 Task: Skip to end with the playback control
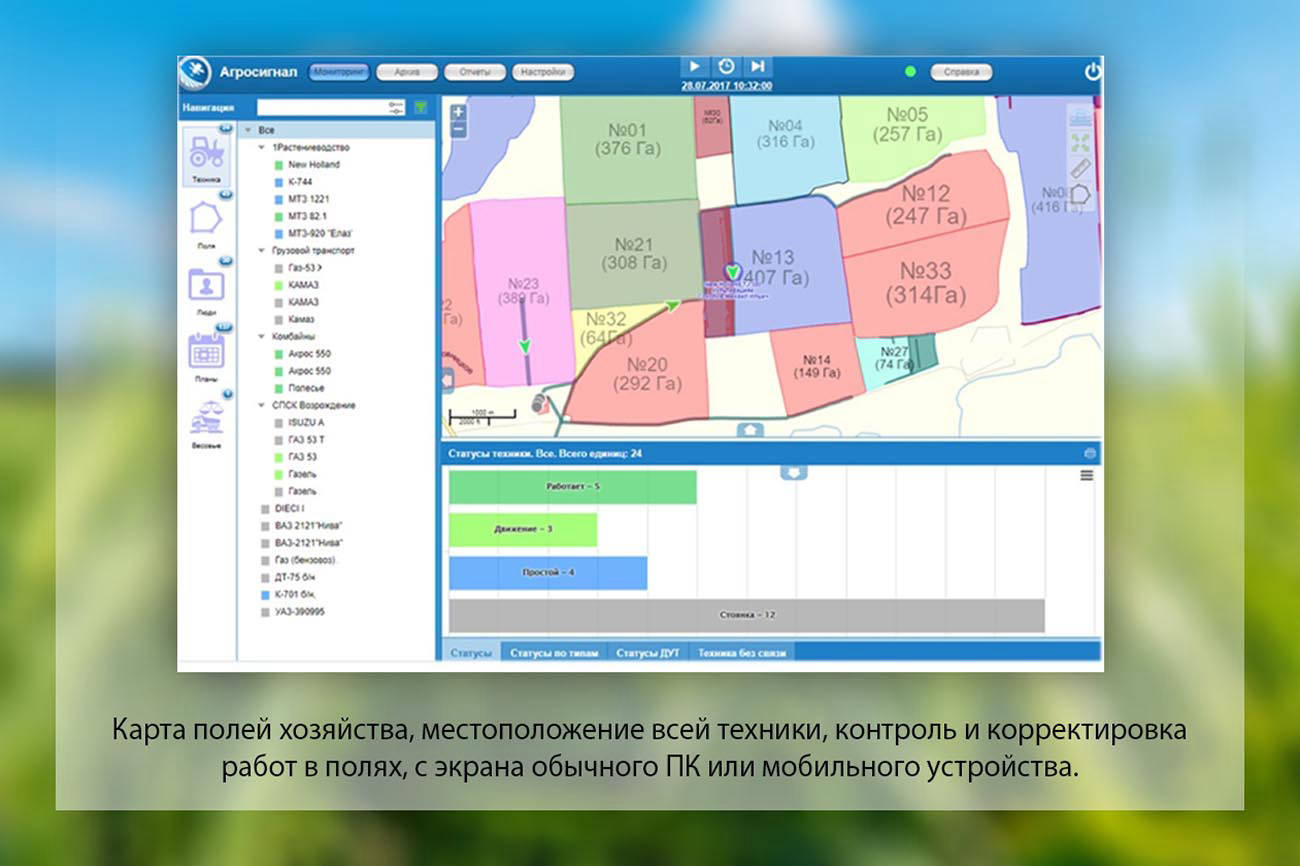759,66
